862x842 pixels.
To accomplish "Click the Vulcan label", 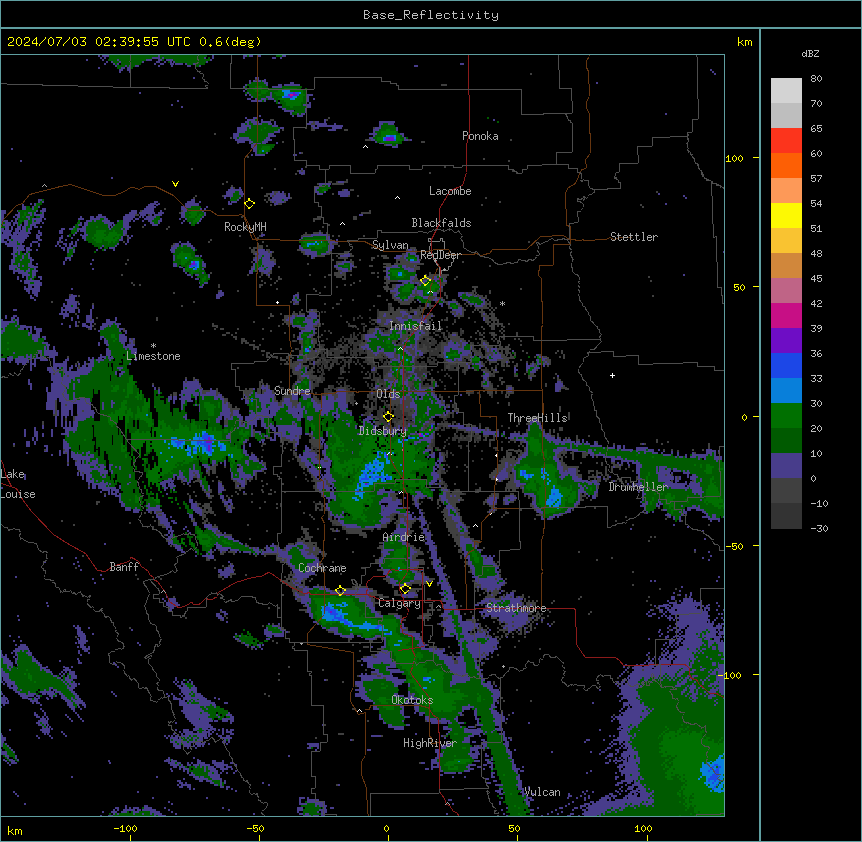I will [x=542, y=792].
